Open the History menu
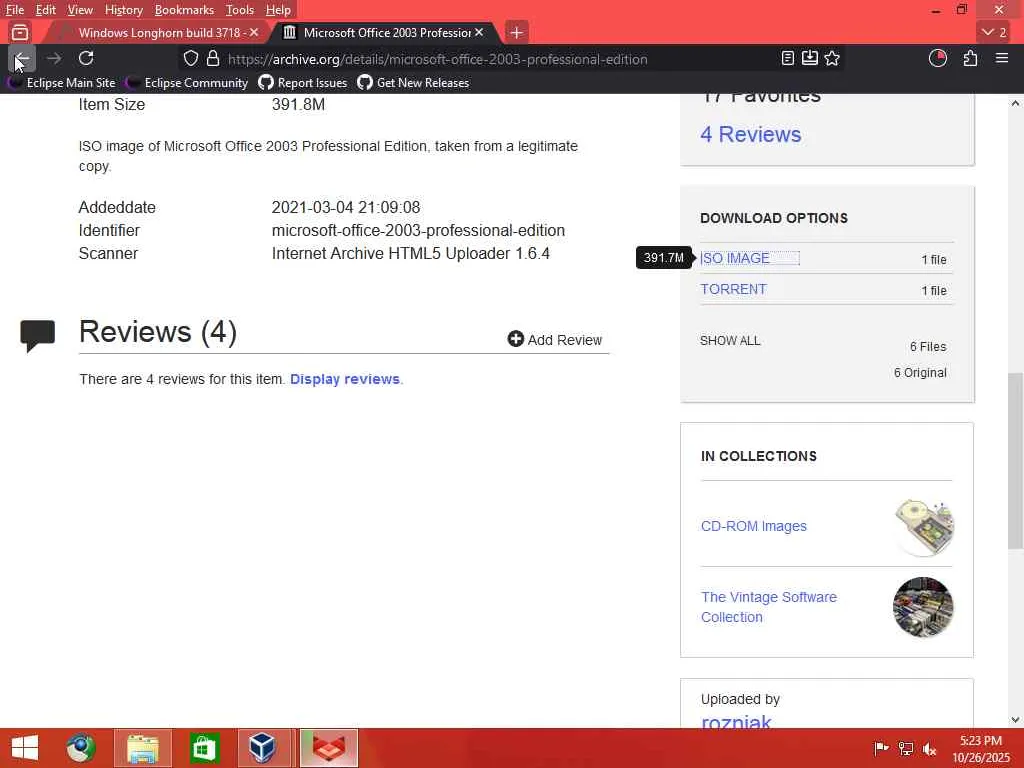Screen dimensions: 1024x768 point(123,10)
